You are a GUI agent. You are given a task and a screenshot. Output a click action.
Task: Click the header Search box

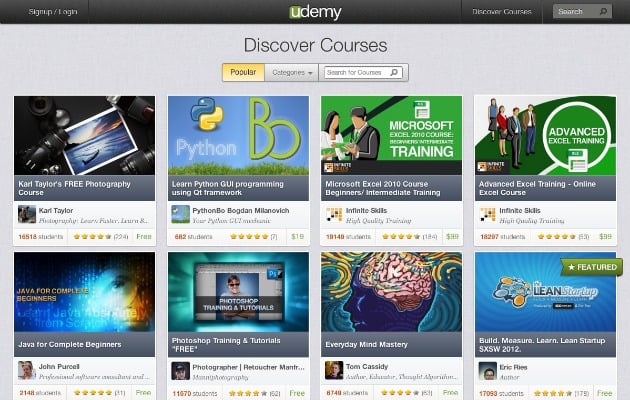582,11
